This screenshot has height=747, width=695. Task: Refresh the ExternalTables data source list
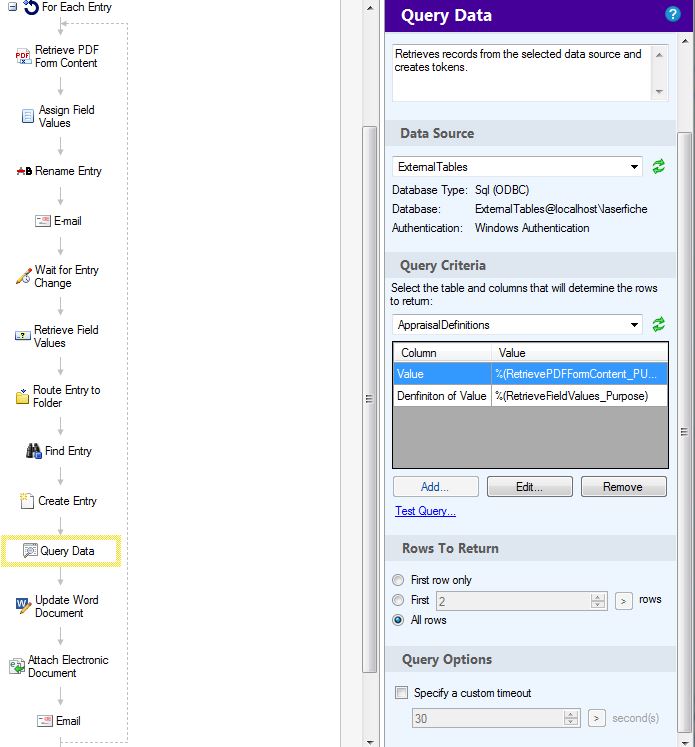(x=658, y=166)
